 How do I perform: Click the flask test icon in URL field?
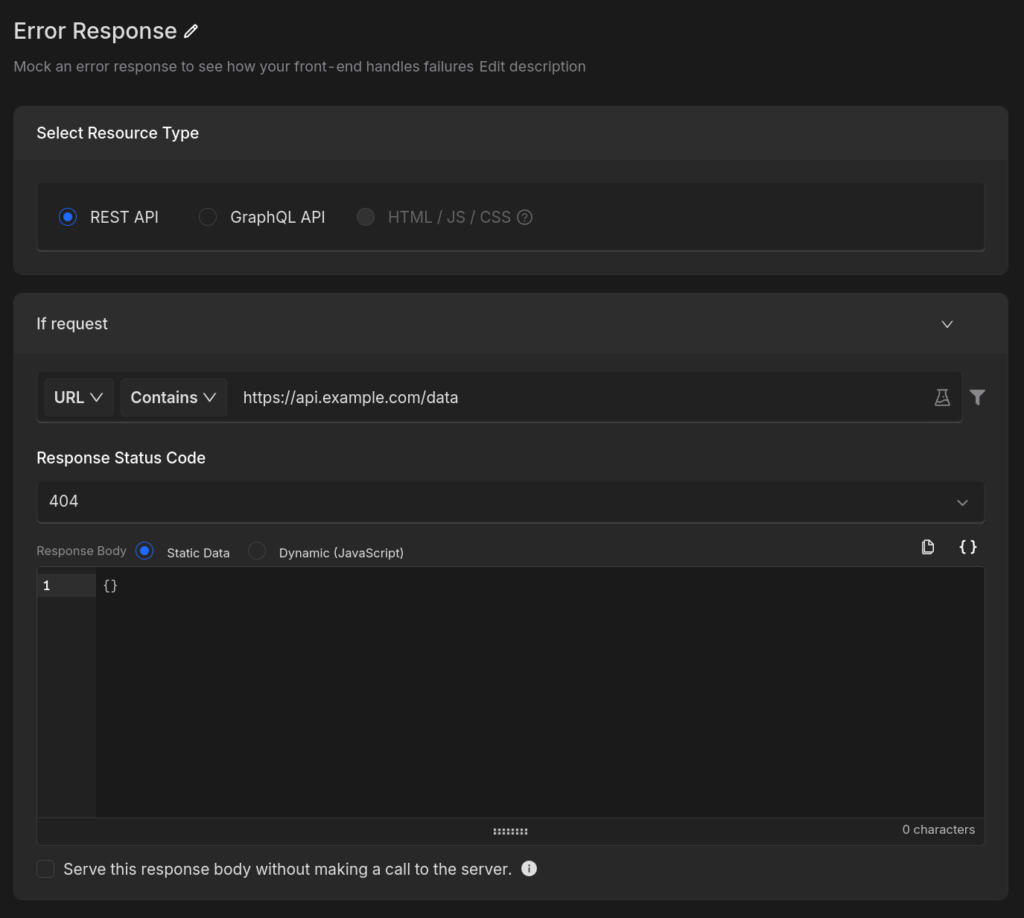click(x=942, y=398)
